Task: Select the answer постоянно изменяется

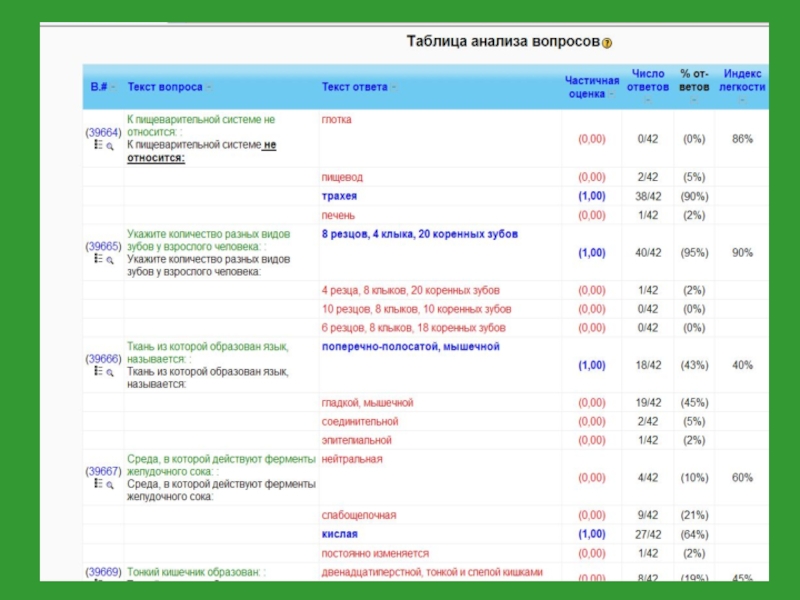Action: pyautogui.click(x=375, y=554)
